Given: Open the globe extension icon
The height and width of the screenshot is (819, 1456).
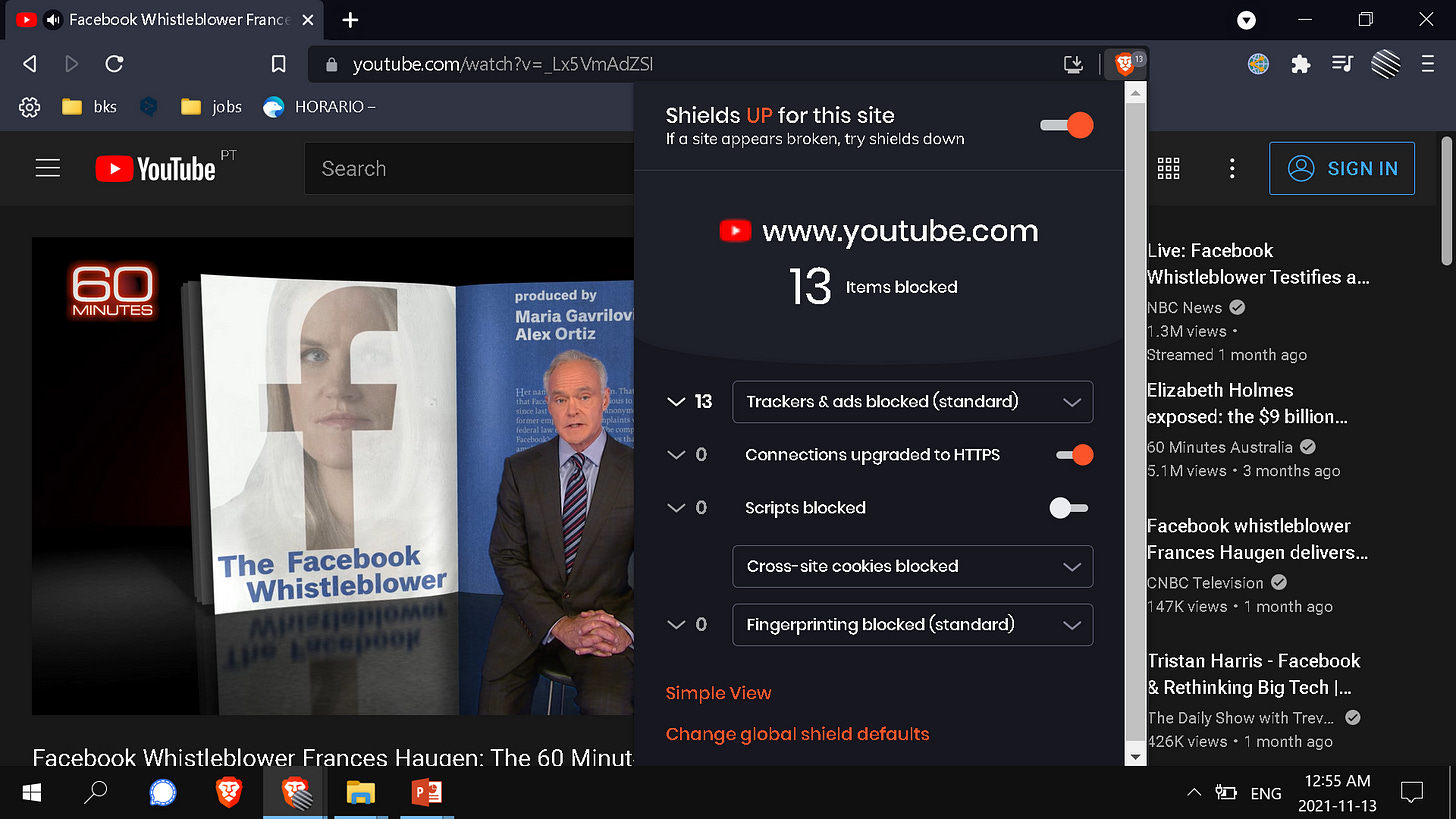Looking at the screenshot, I should click(x=1258, y=64).
